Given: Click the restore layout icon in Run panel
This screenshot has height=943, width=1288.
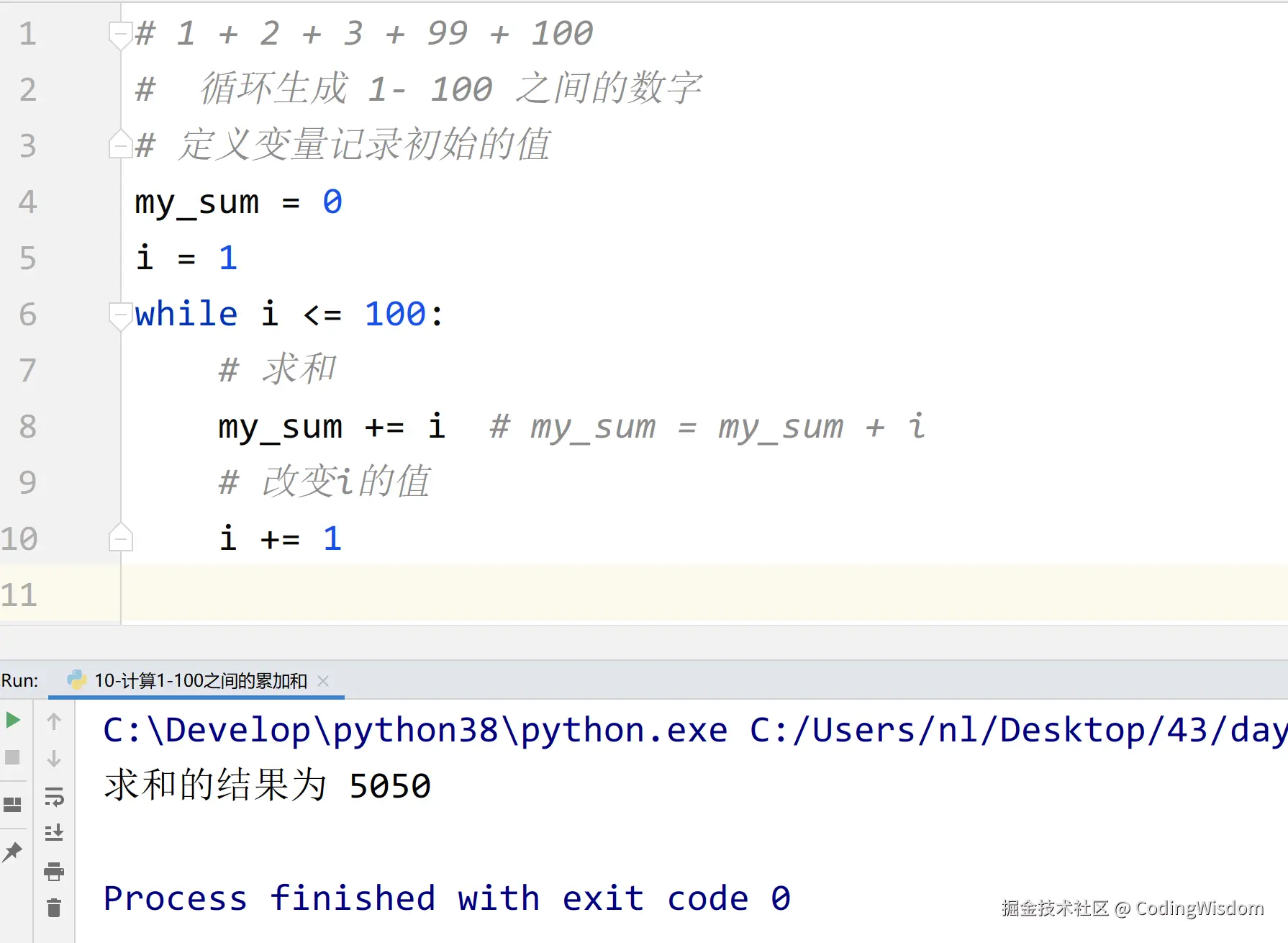Looking at the screenshot, I should 12,804.
